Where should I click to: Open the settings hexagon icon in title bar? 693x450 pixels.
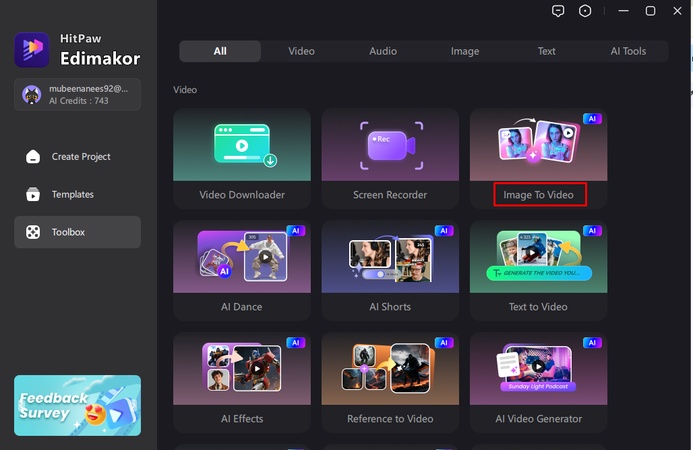(x=585, y=11)
